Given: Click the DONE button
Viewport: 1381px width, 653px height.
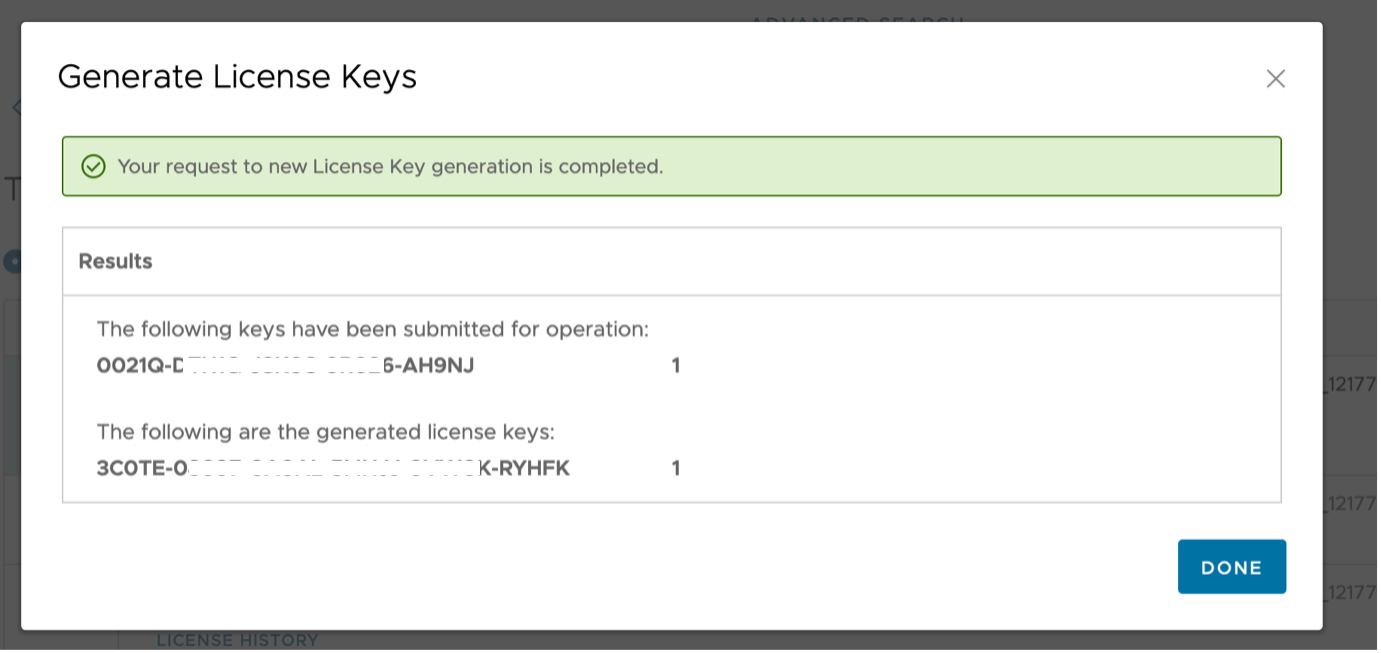Looking at the screenshot, I should (1232, 566).
